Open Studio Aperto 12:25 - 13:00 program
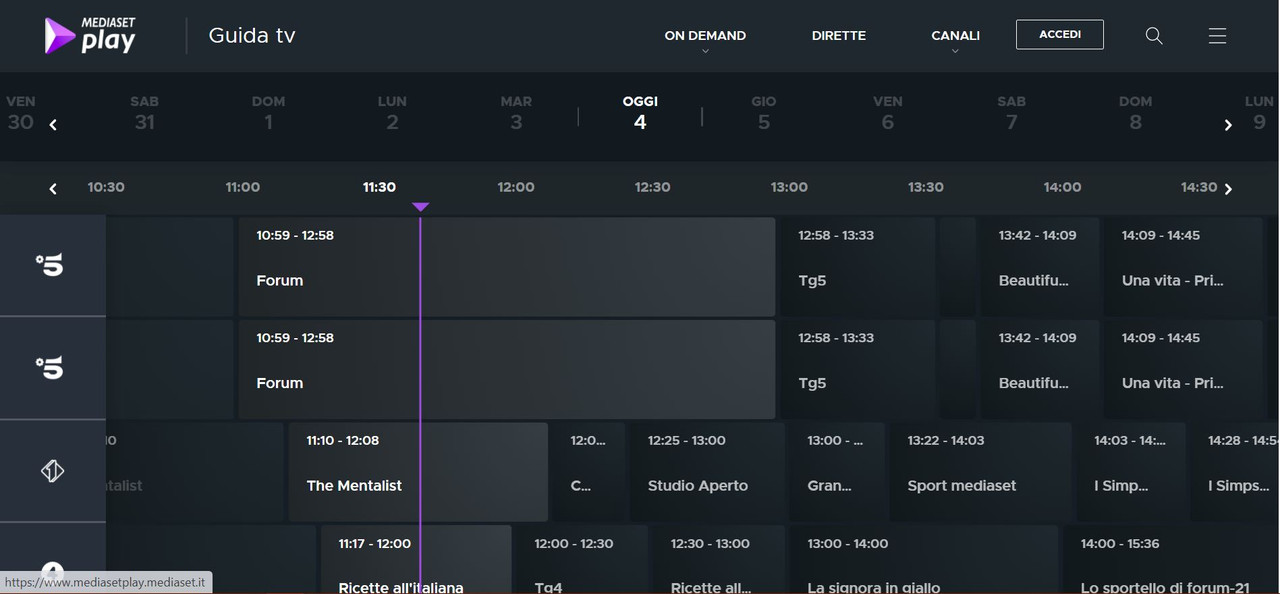Image resolution: width=1280 pixels, height=594 pixels. pyautogui.click(x=706, y=472)
